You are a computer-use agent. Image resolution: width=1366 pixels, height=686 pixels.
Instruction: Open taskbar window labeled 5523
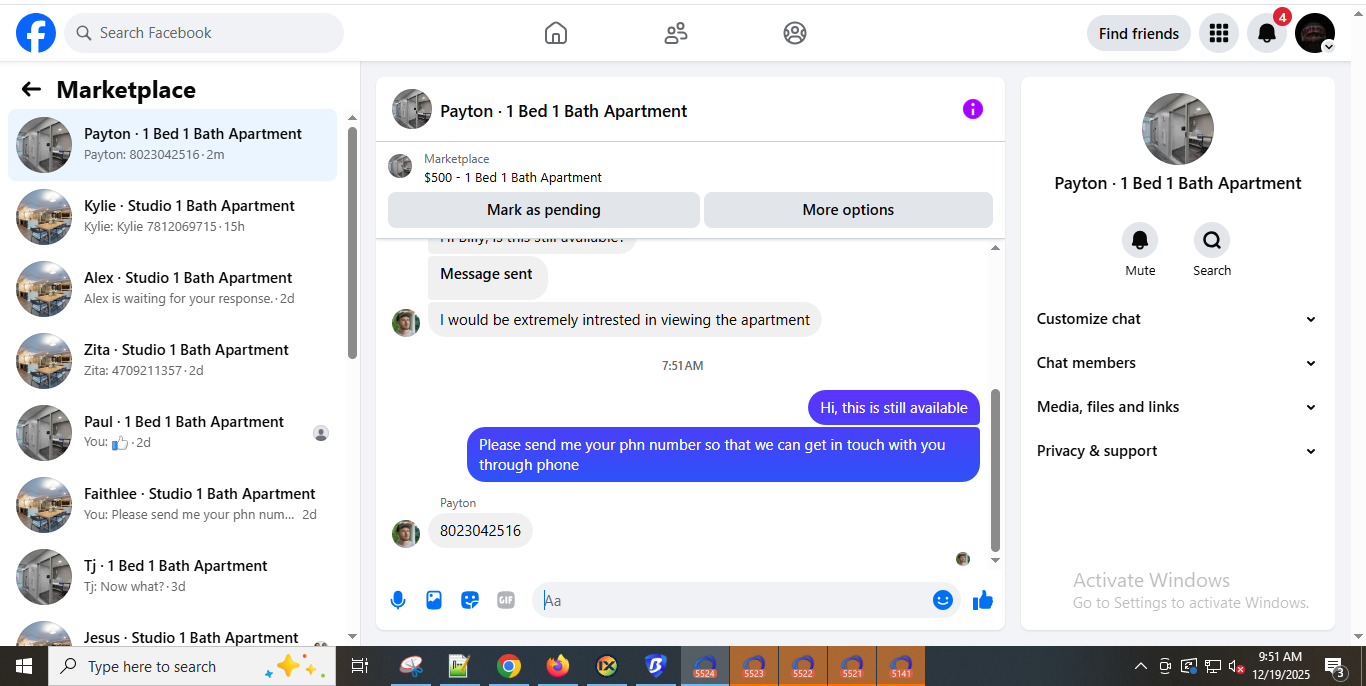coord(754,666)
